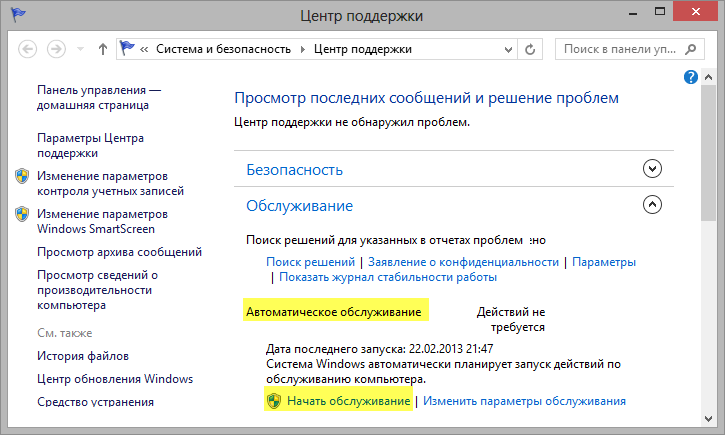The image size is (725, 435).
Task: Click the Forward navigation arrow
Action: tap(56, 49)
